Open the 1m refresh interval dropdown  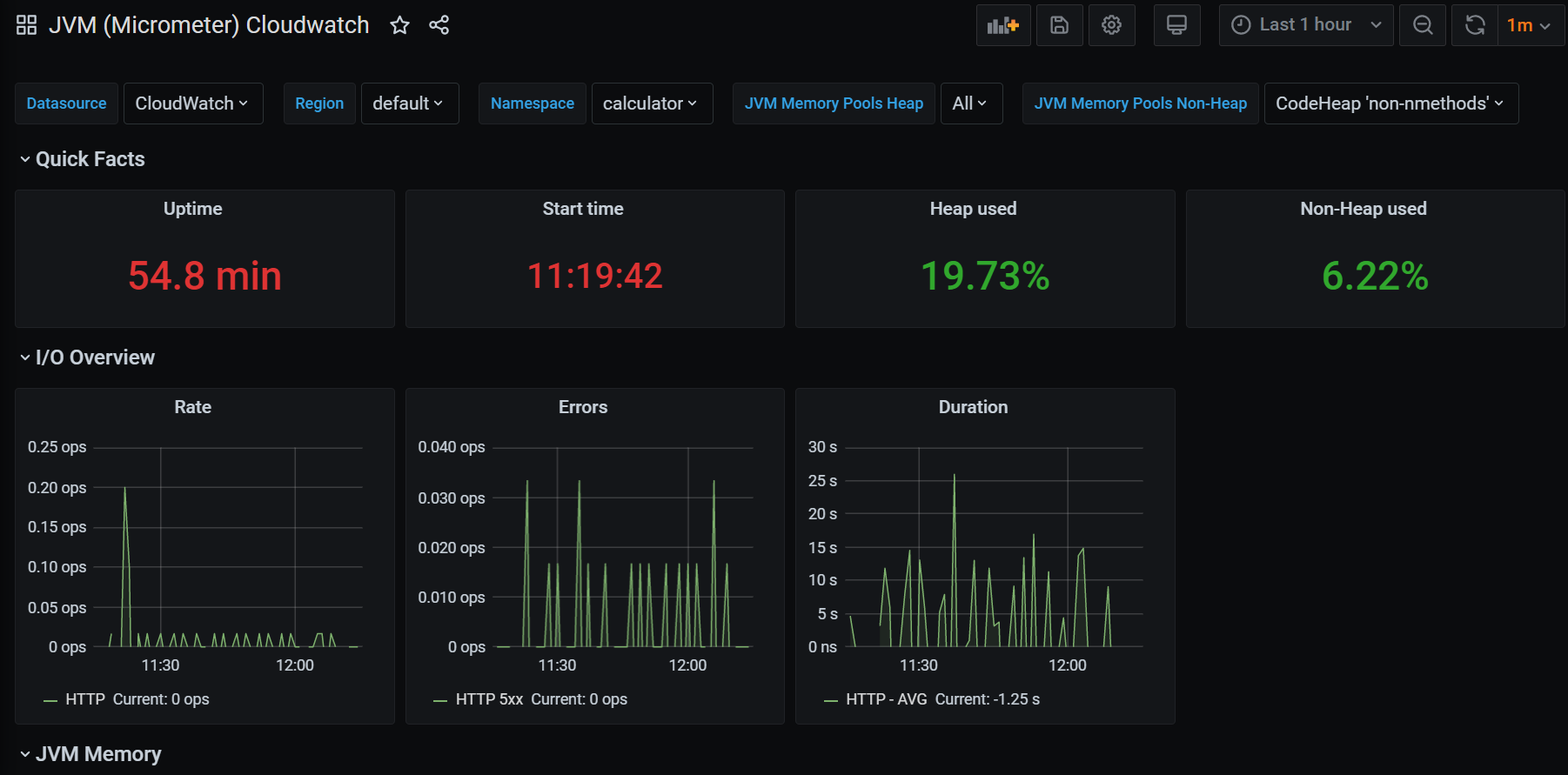(1529, 25)
